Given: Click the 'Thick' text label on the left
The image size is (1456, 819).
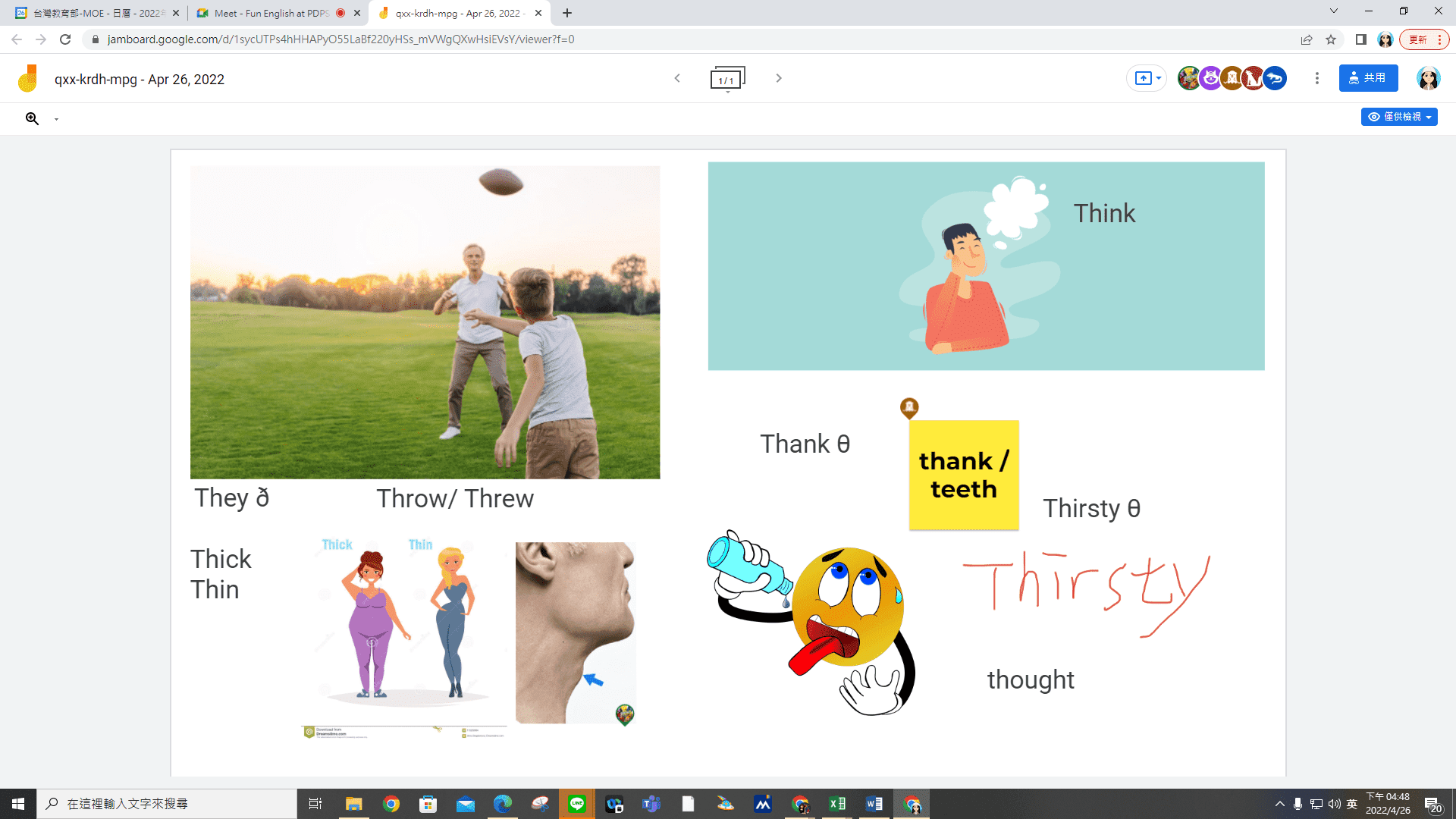Looking at the screenshot, I should pyautogui.click(x=221, y=560).
